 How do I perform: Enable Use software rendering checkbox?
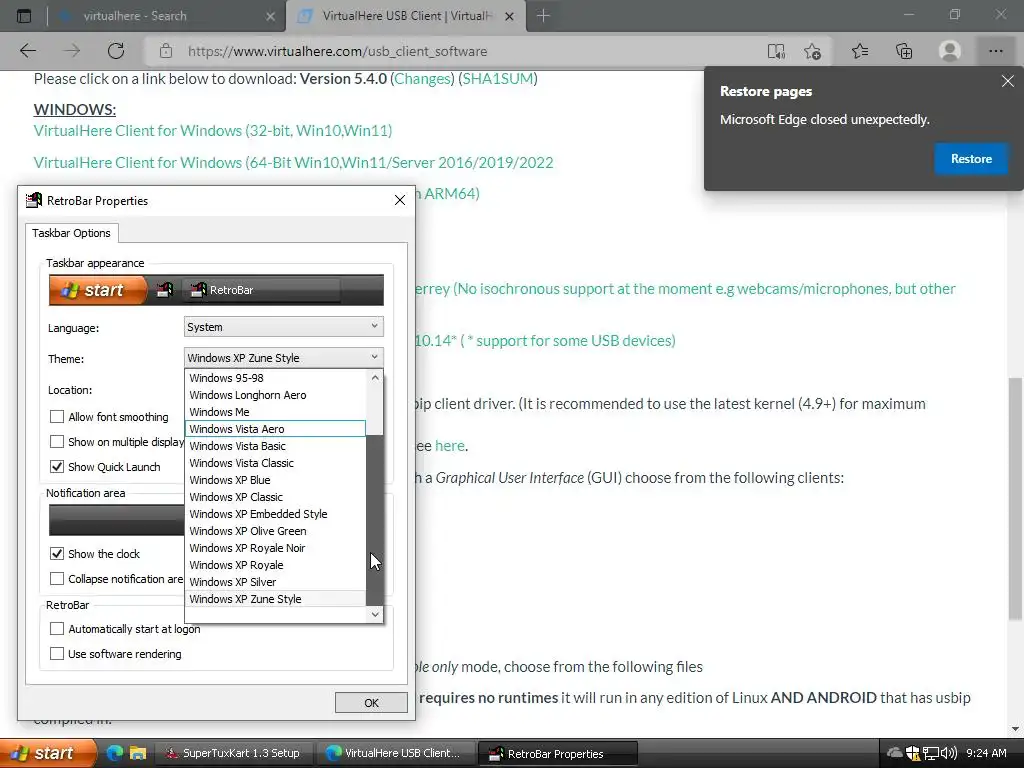(57, 653)
